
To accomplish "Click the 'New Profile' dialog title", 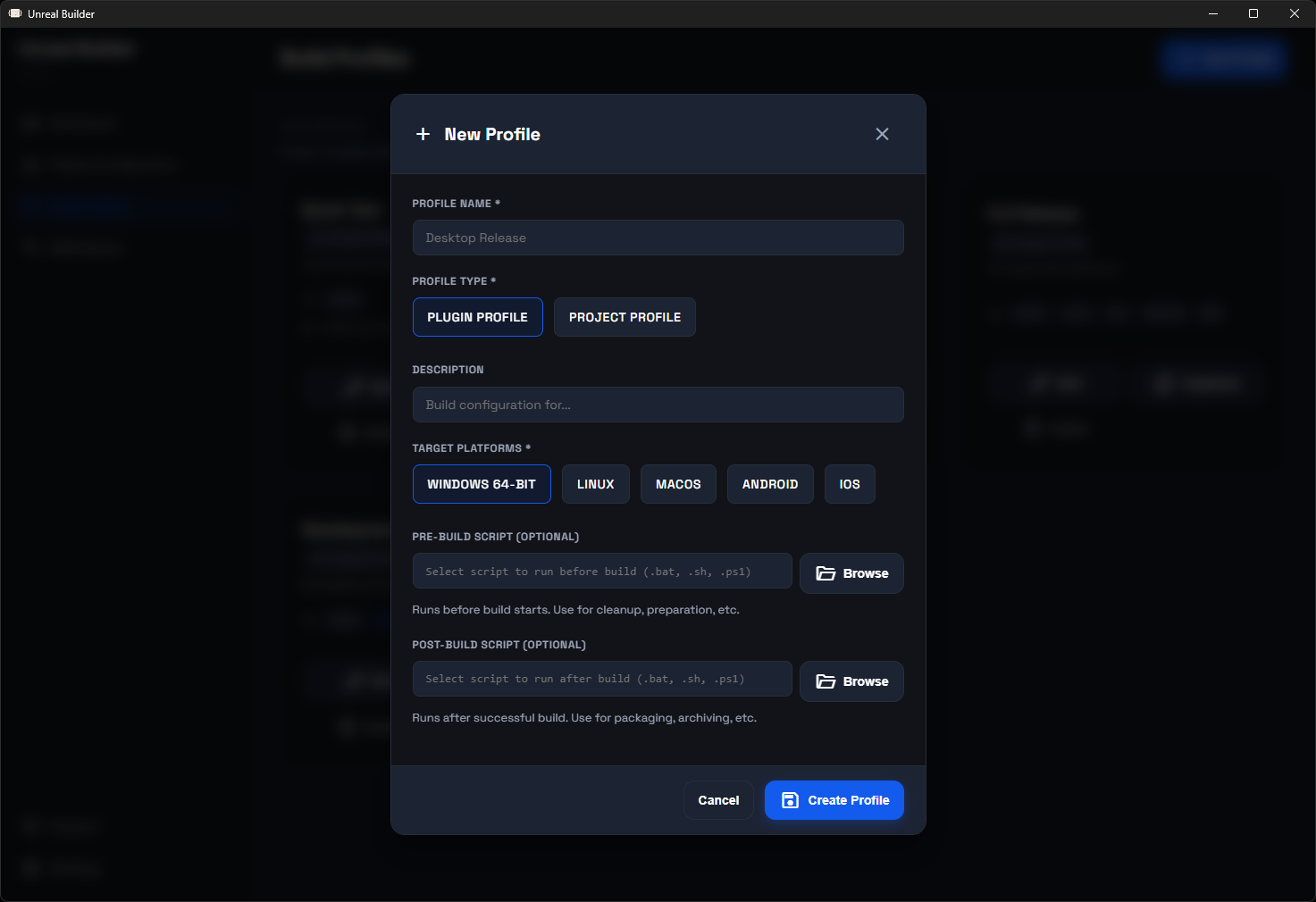I will coord(492,134).
